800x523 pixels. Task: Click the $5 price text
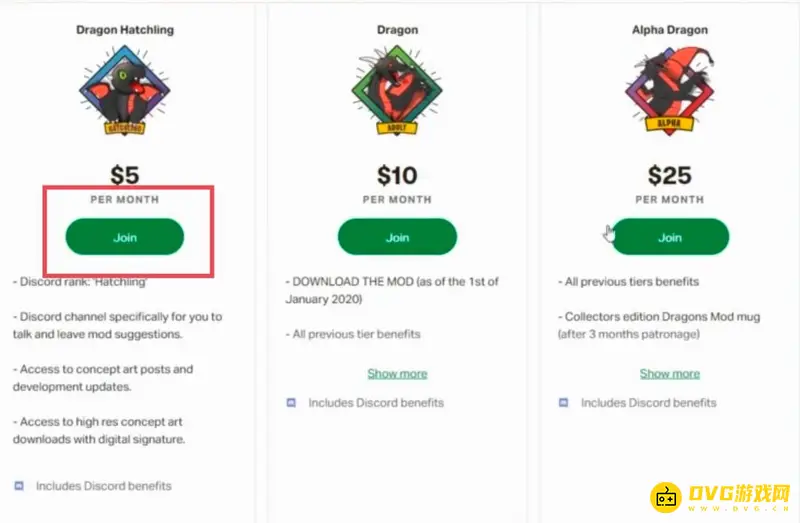point(125,176)
